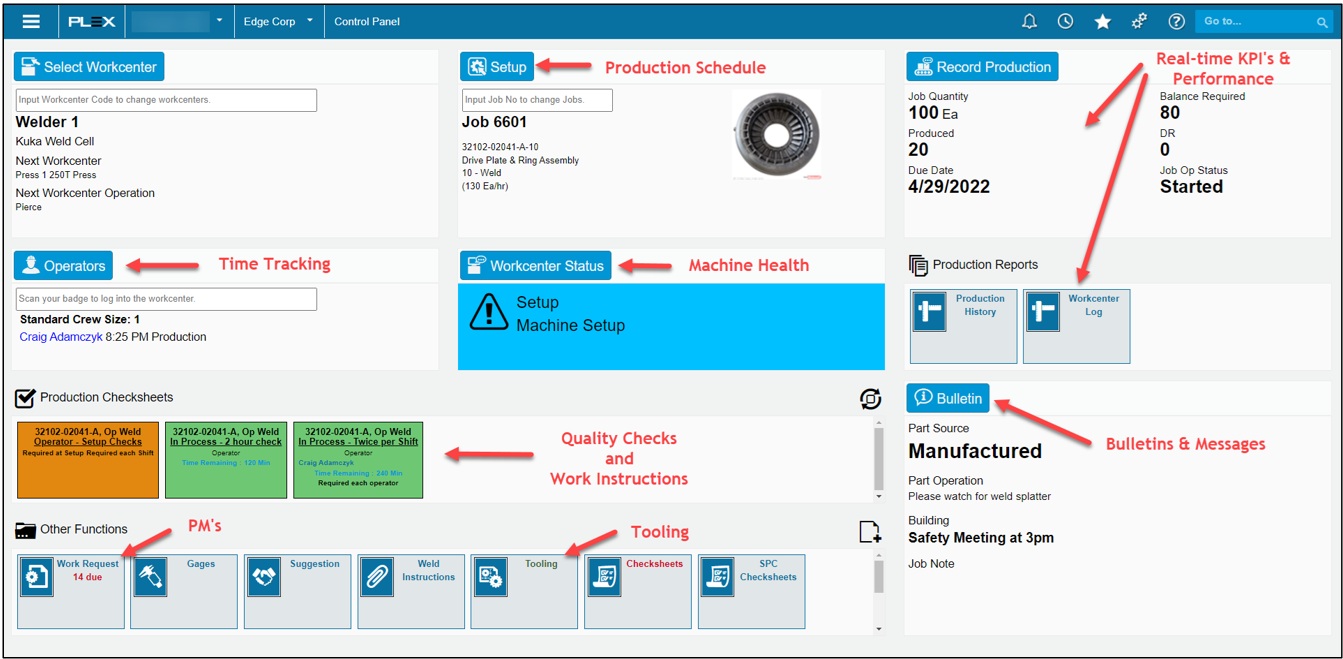Click the PLEX logo
Image resolution: width=1343 pixels, height=659 pixels.
coord(92,21)
